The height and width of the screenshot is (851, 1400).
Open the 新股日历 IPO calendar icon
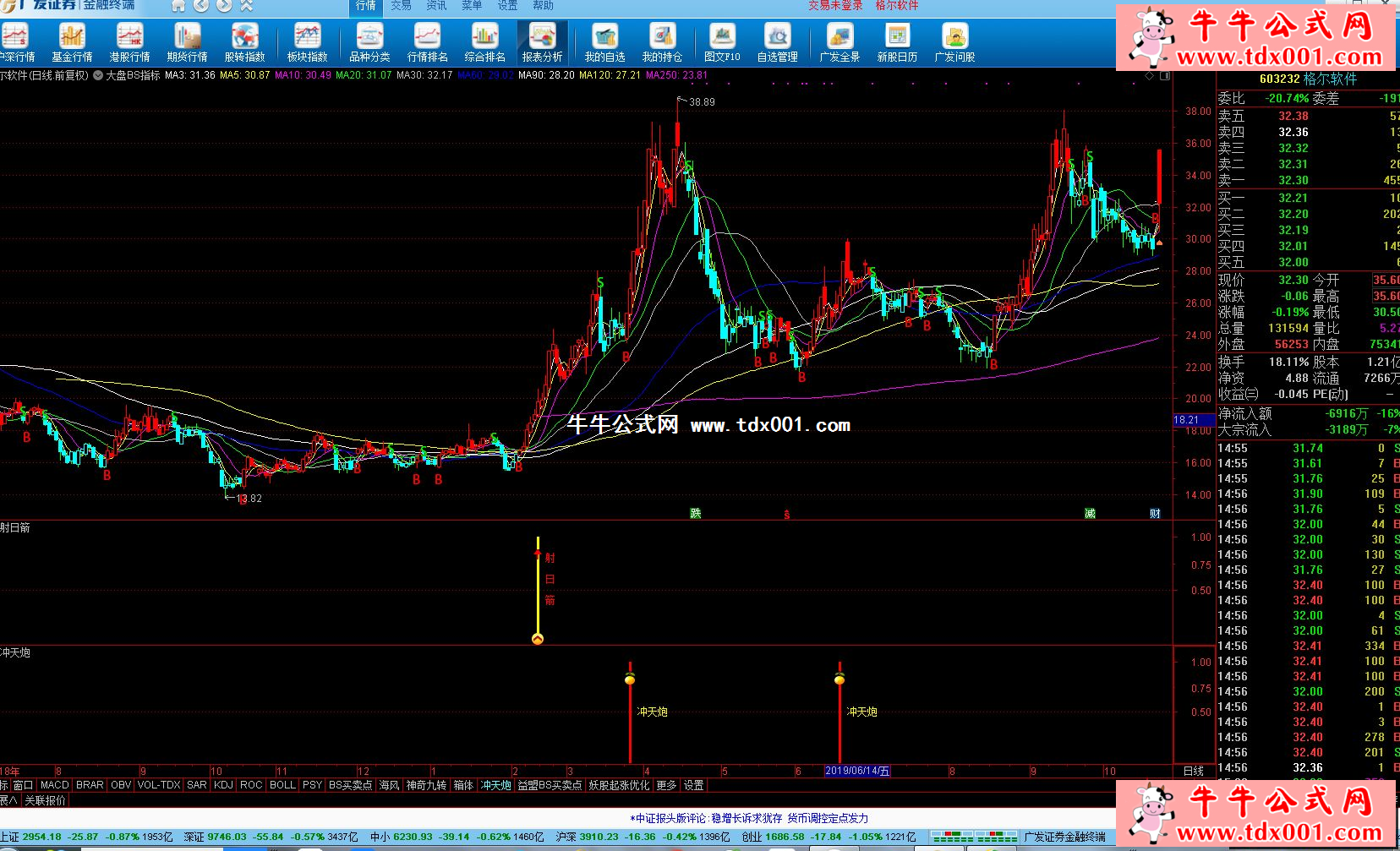[x=897, y=43]
